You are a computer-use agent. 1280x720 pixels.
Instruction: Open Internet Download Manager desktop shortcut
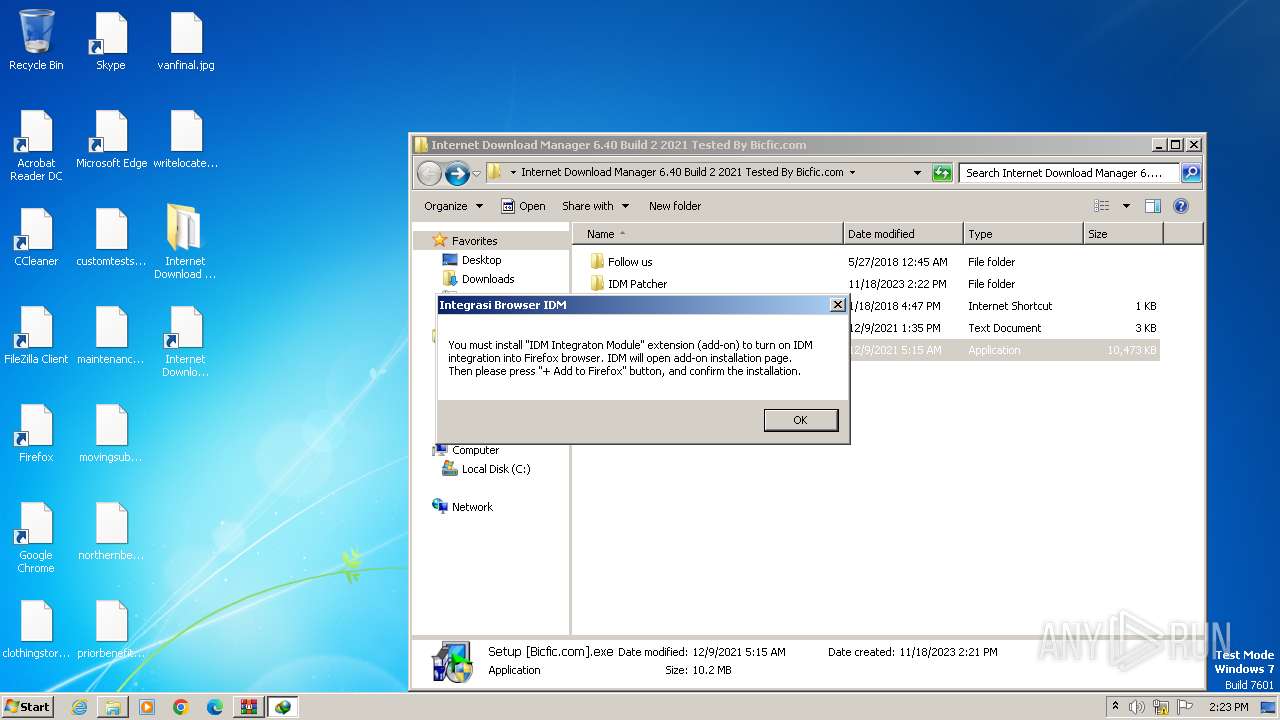pyautogui.click(x=185, y=341)
